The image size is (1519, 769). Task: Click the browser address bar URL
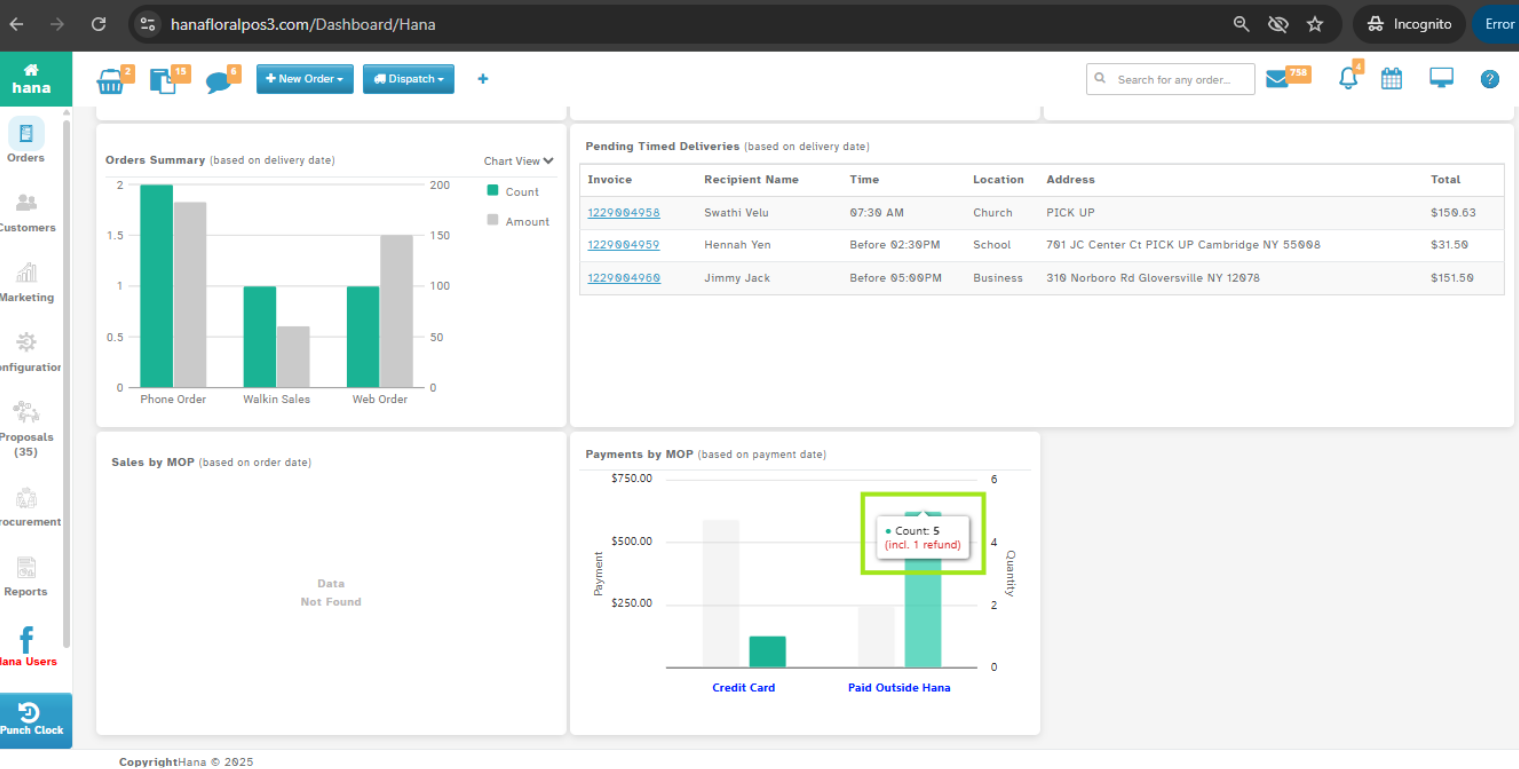(x=304, y=24)
